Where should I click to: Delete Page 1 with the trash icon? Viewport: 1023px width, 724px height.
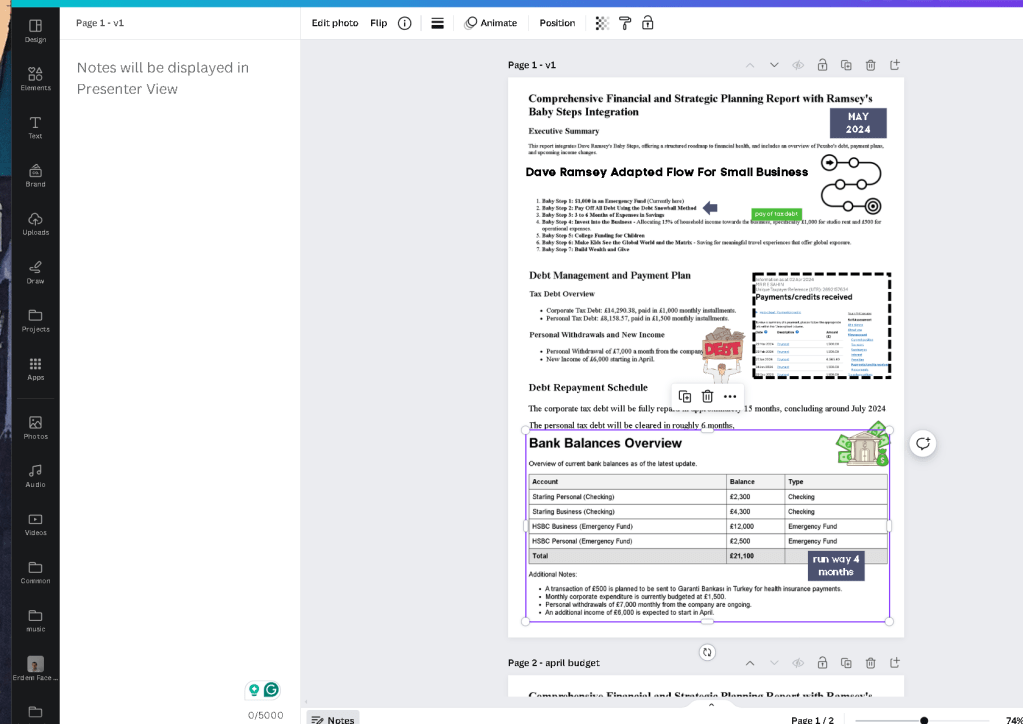point(870,65)
